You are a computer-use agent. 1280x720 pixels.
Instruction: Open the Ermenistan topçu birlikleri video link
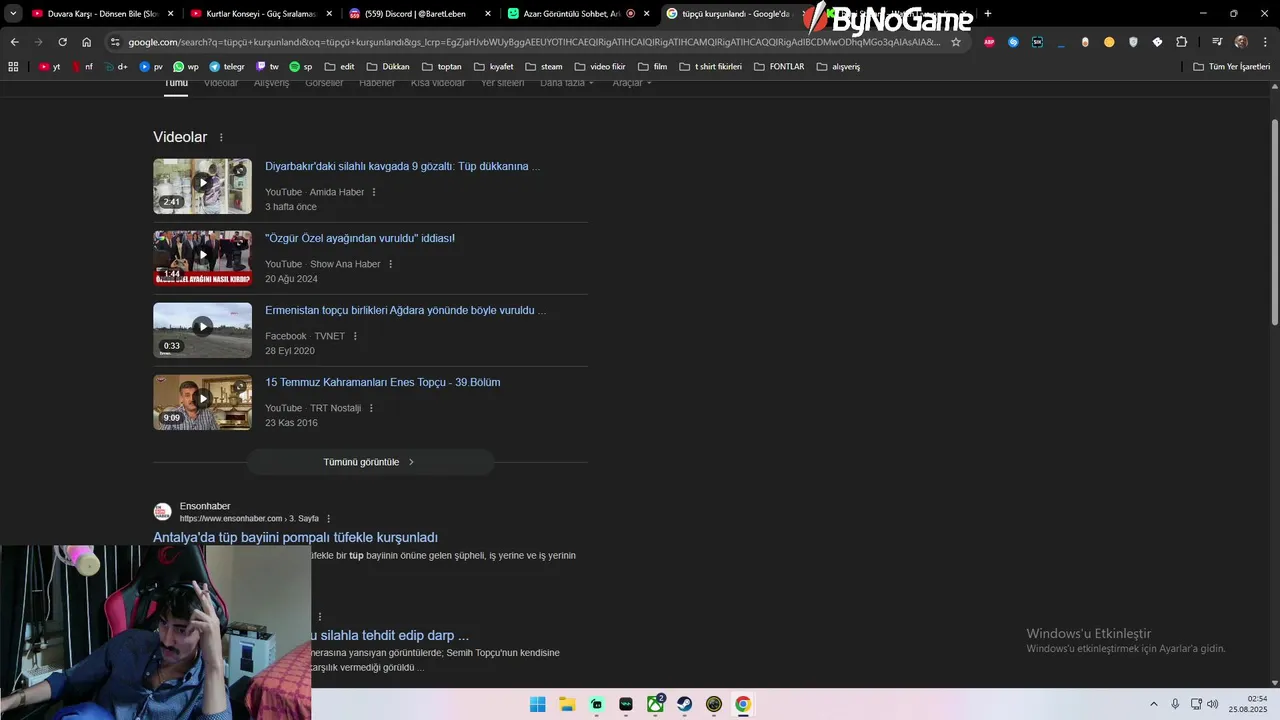click(x=405, y=311)
